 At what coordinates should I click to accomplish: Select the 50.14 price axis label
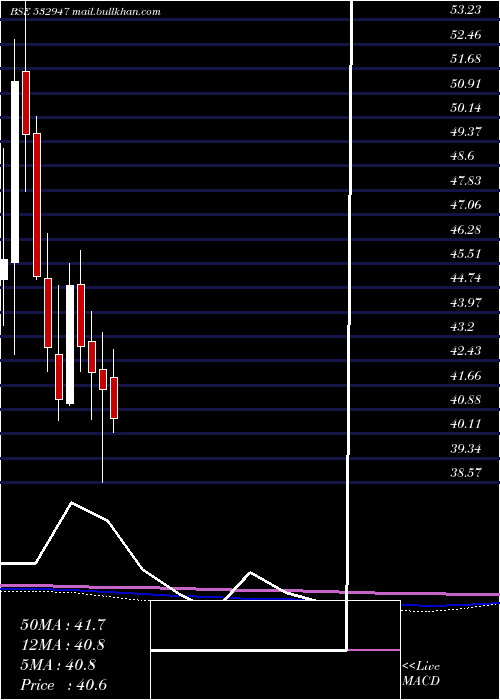coord(466,108)
